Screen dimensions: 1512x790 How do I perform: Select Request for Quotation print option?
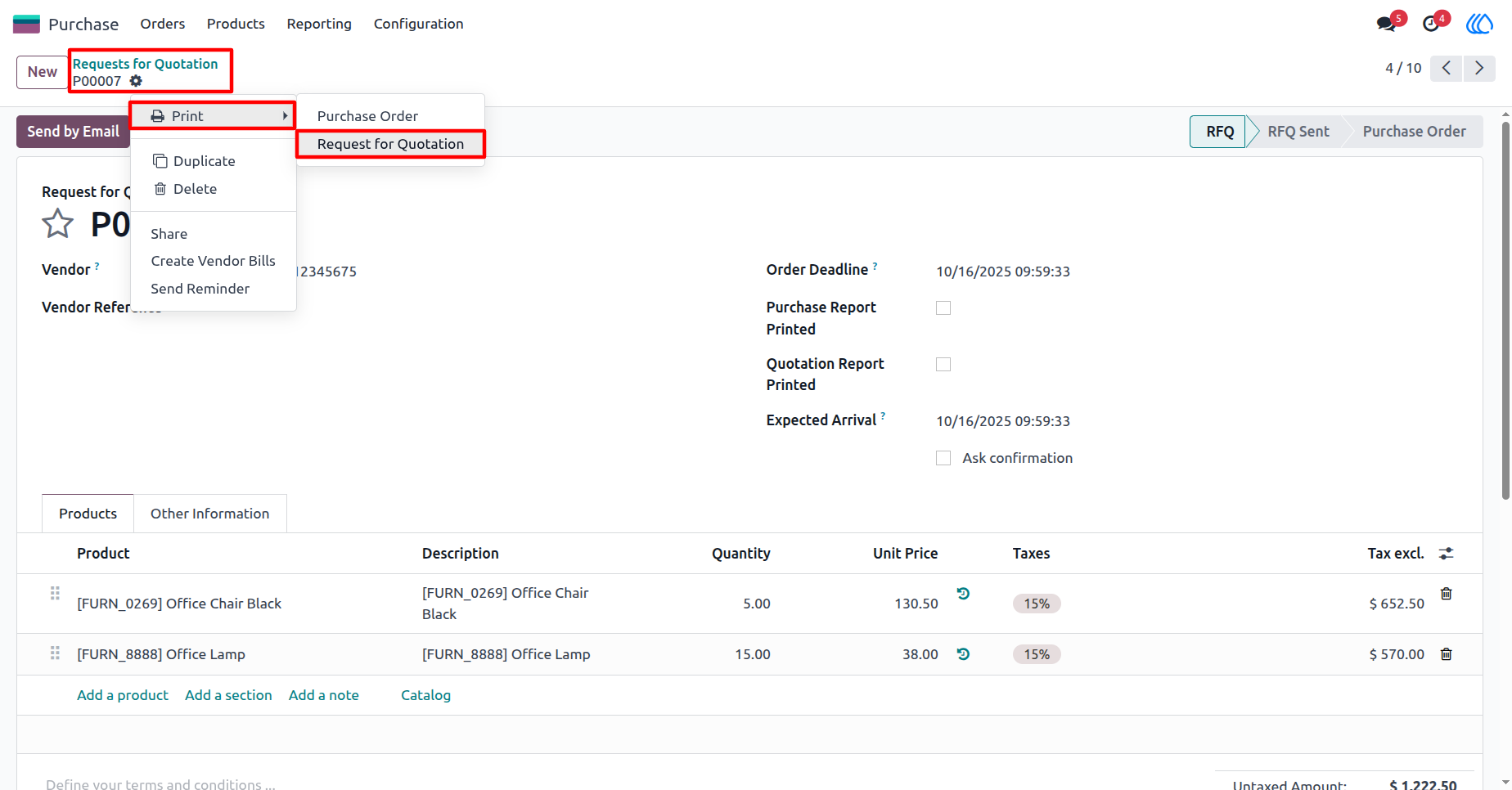click(x=390, y=144)
